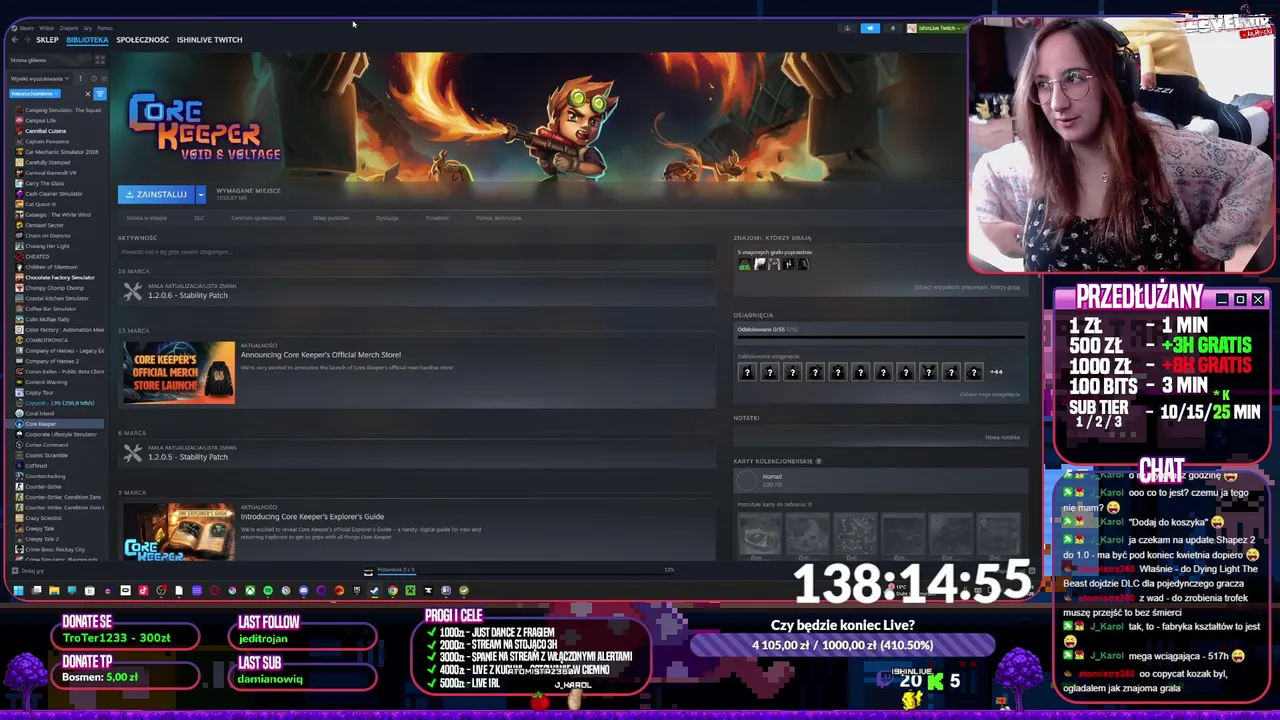
Task: Click the CHEATED game icon in list
Action: (19, 256)
